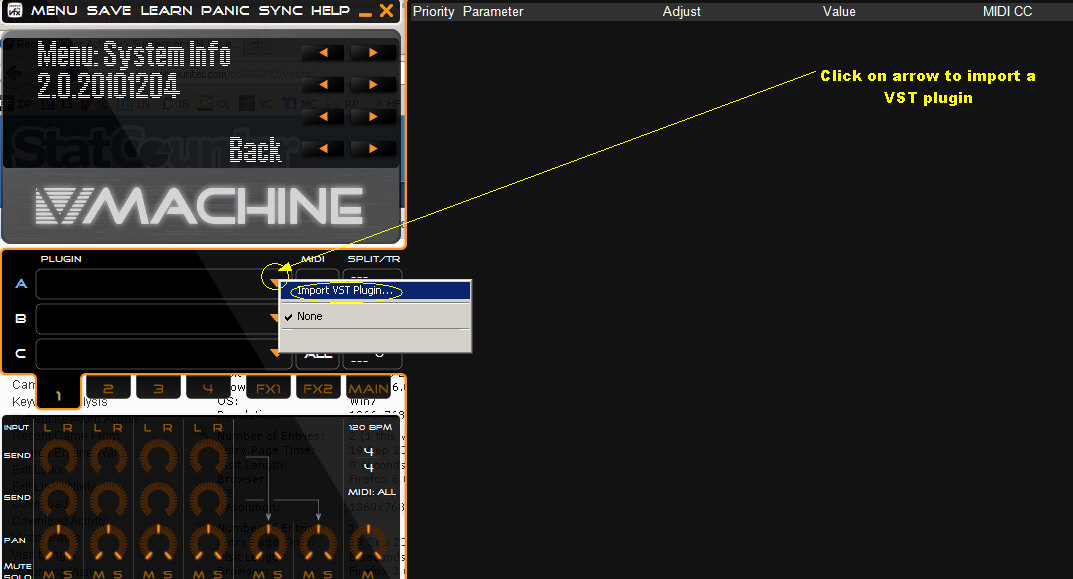Choose Import VST Plugin... from popup menu
This screenshot has height=579, width=1073.
[x=376, y=291]
